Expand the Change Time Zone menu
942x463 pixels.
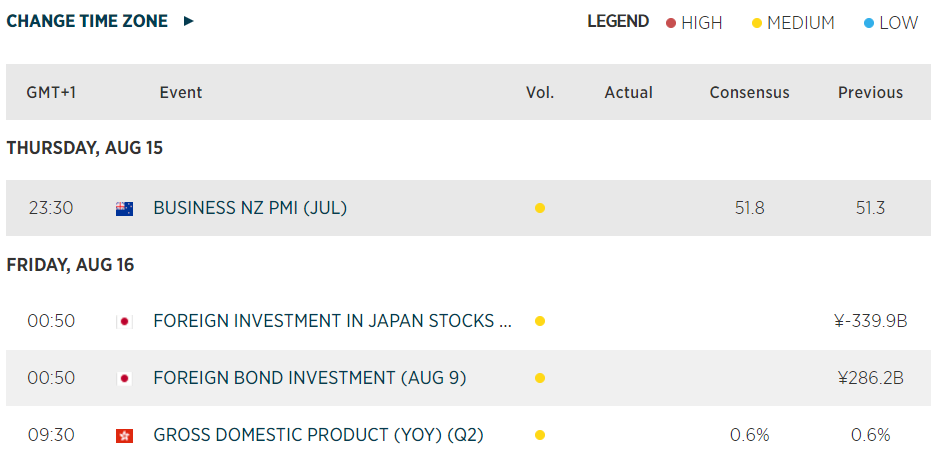click(x=87, y=21)
